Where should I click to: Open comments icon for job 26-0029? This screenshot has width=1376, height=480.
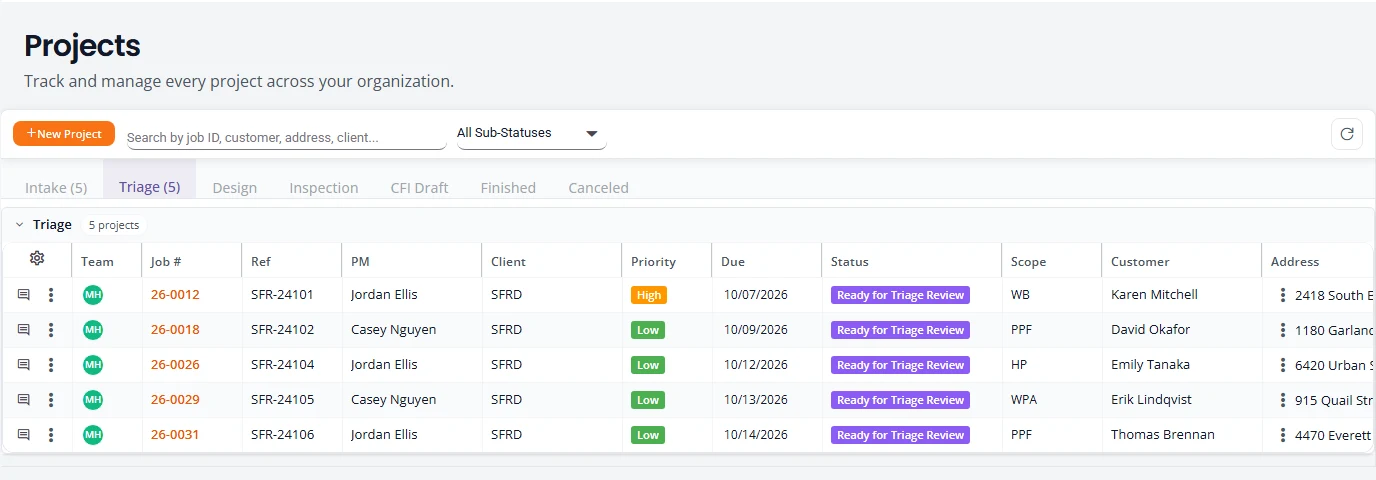point(24,400)
